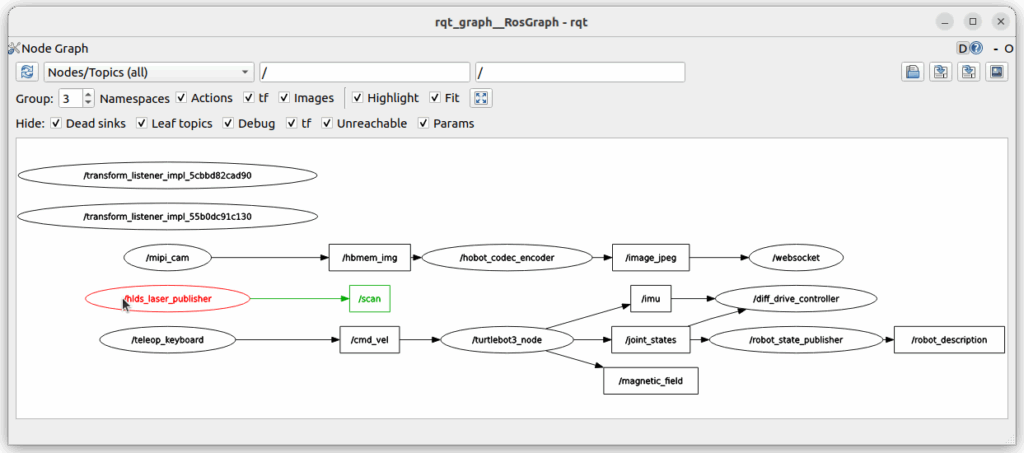
Task: Toggle the Images group checkbox
Action: (284, 98)
